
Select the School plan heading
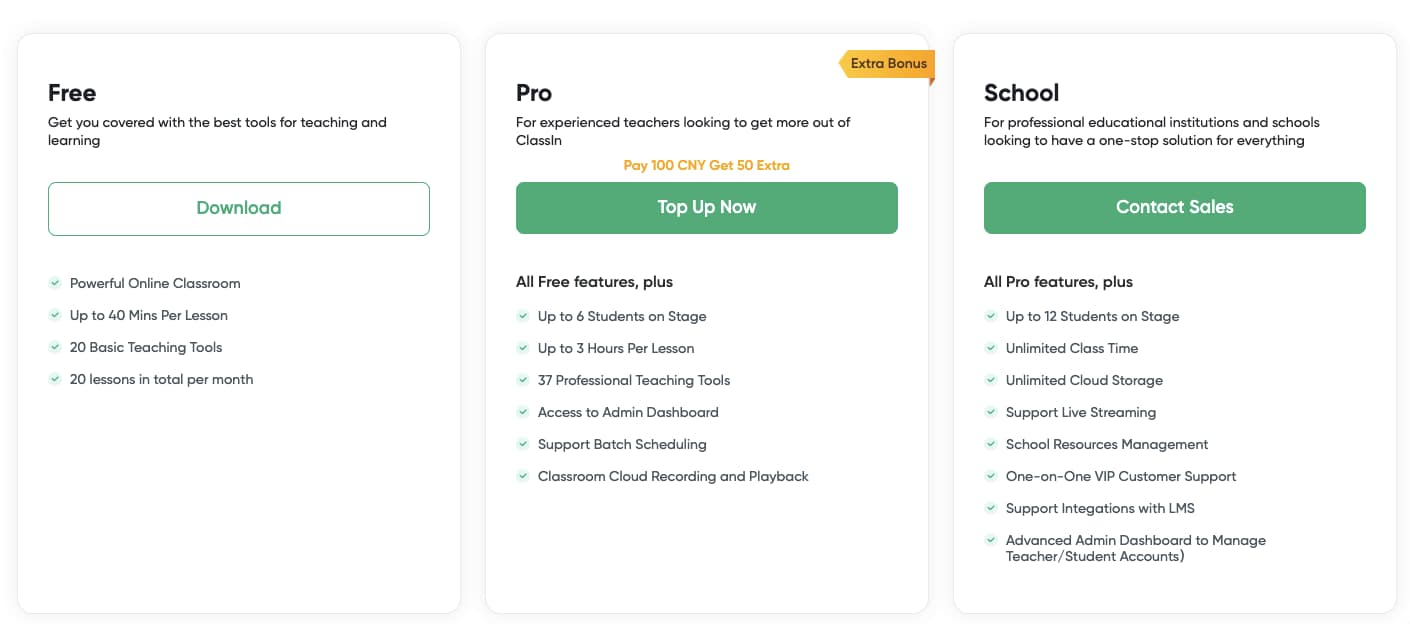pos(1021,93)
